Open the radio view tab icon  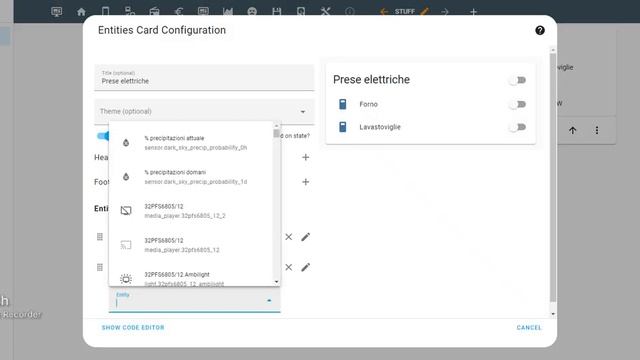point(154,12)
